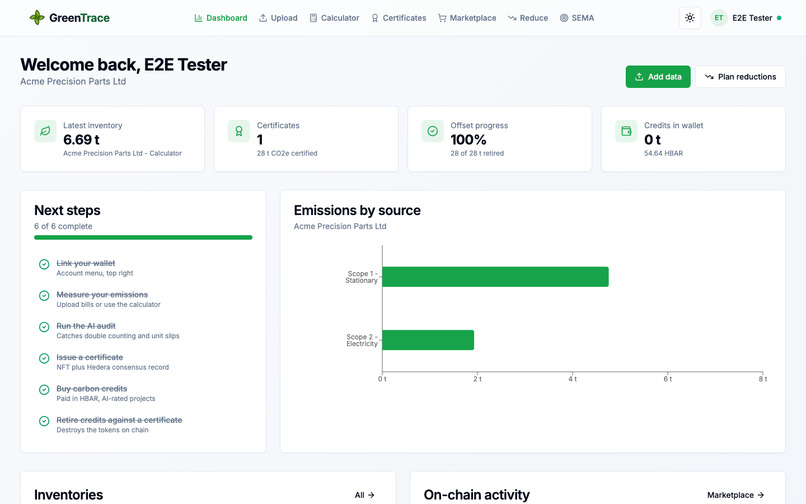This screenshot has width=806, height=504.
Task: Open the Issue a certificate step
Action: click(x=143, y=362)
